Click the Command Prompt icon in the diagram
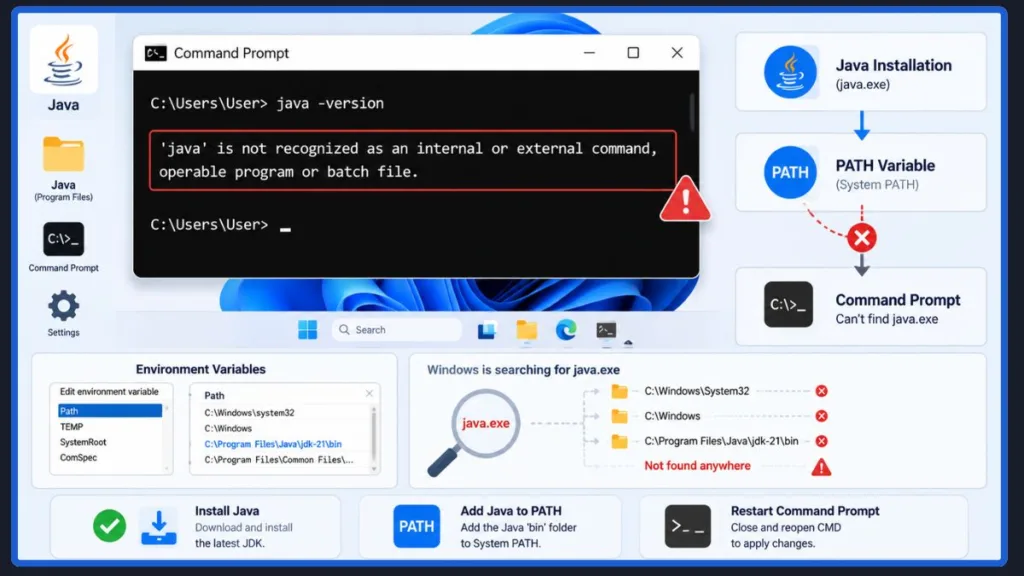The height and width of the screenshot is (576, 1024). pos(789,304)
